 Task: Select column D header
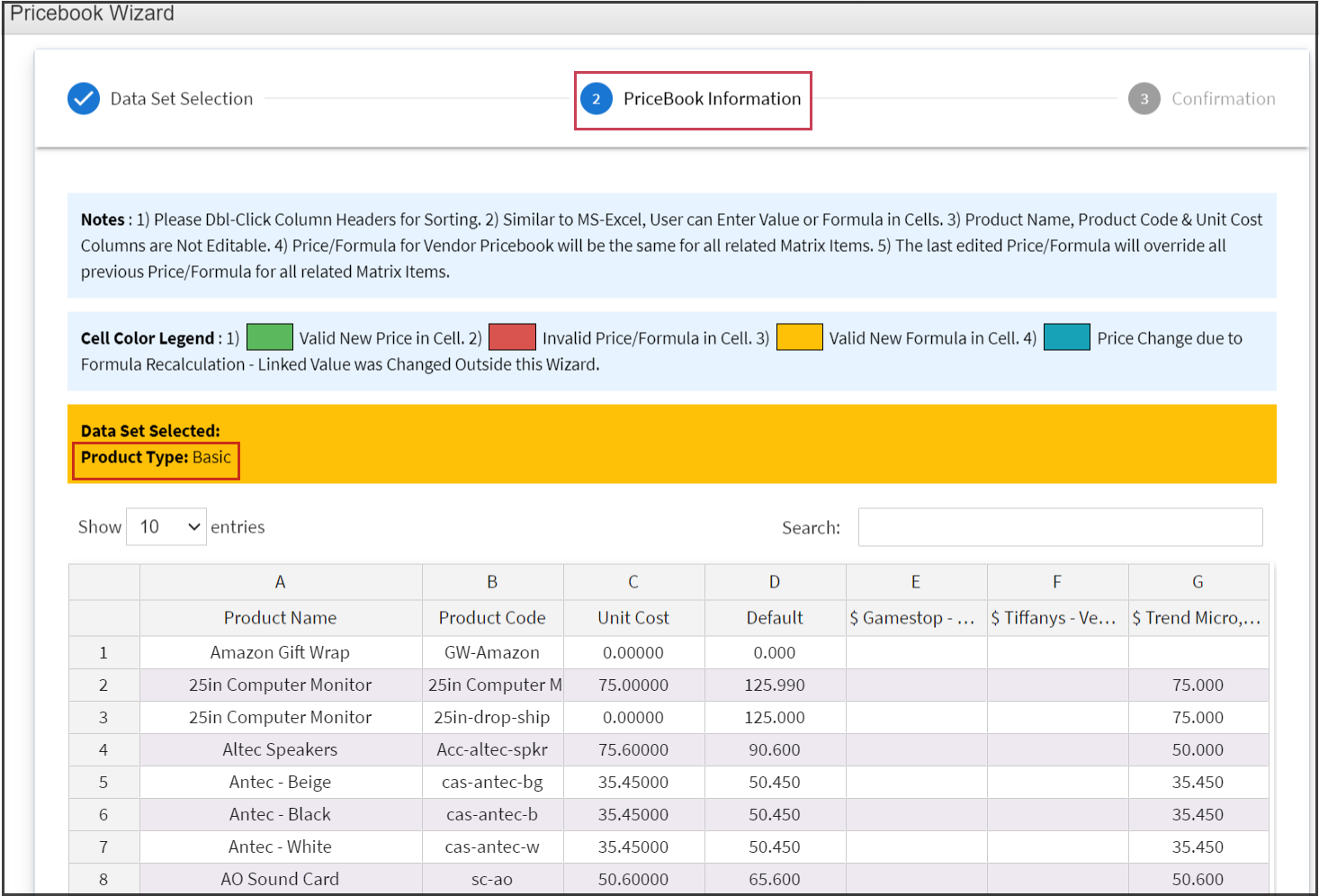click(x=775, y=582)
